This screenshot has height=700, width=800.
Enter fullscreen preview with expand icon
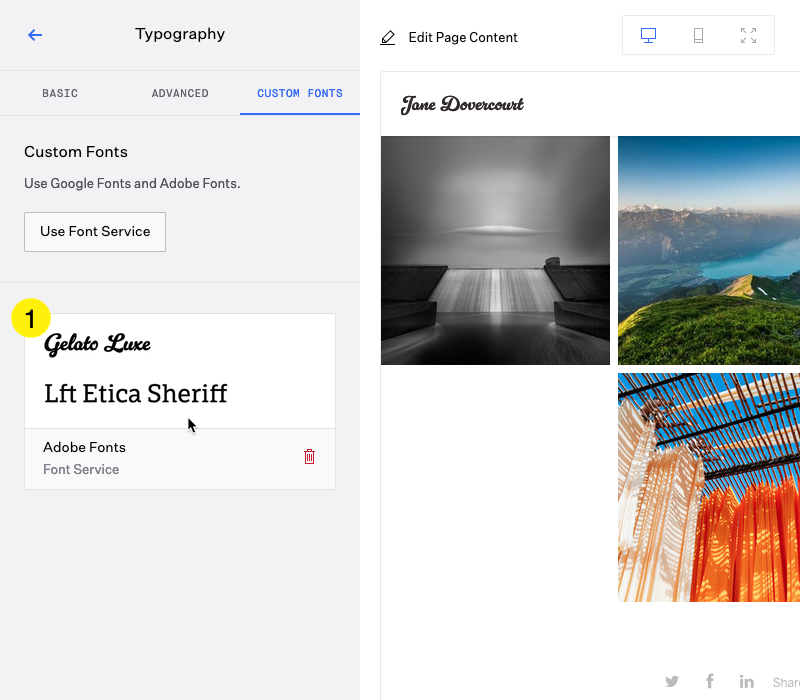click(748, 35)
